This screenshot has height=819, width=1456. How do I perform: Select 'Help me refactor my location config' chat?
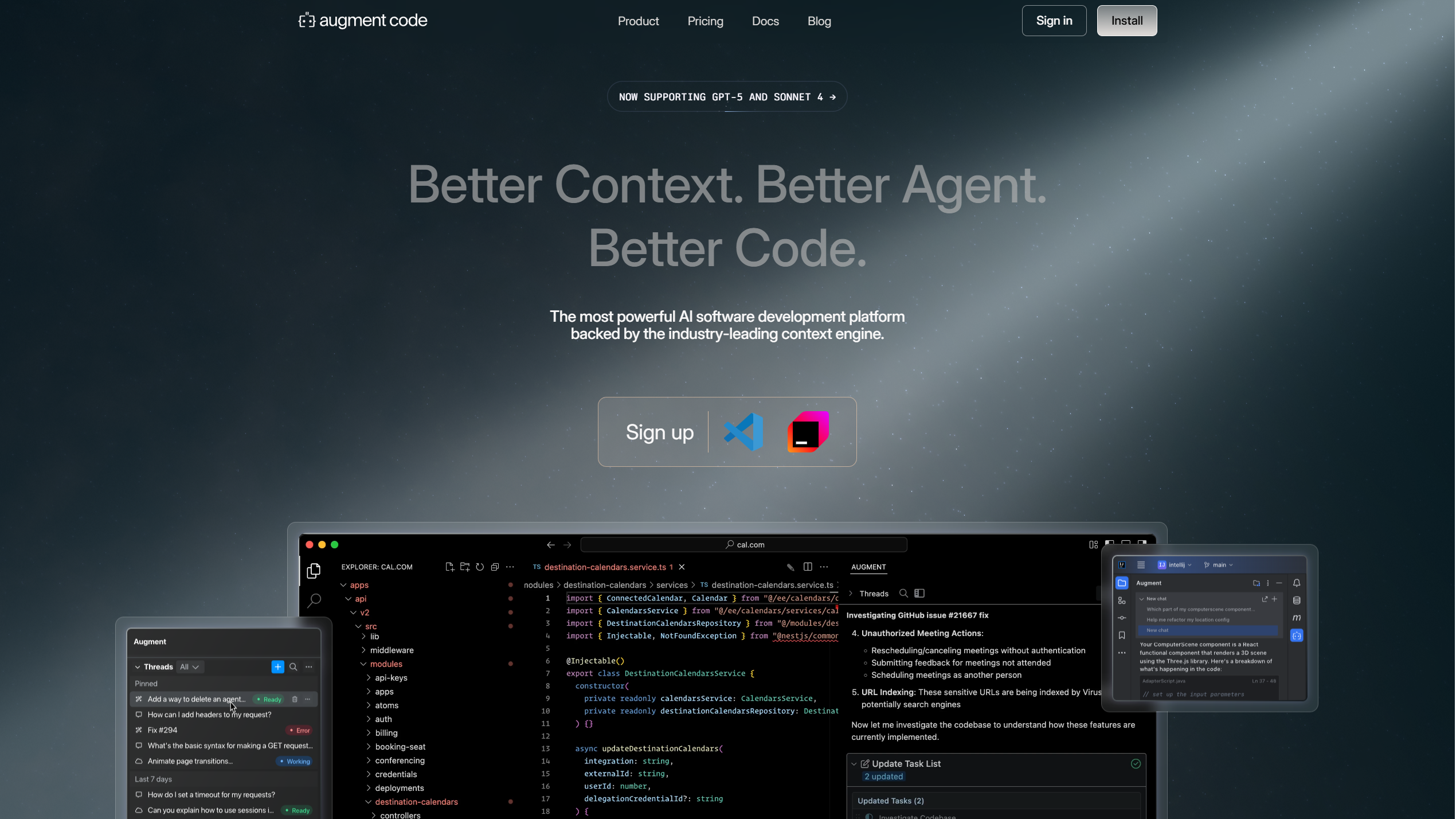tap(1188, 620)
